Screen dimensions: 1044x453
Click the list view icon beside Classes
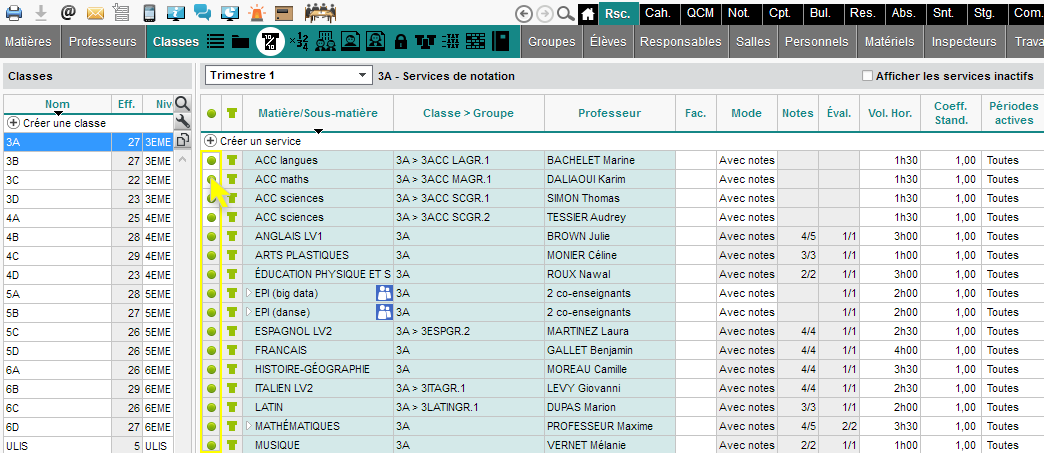point(215,42)
